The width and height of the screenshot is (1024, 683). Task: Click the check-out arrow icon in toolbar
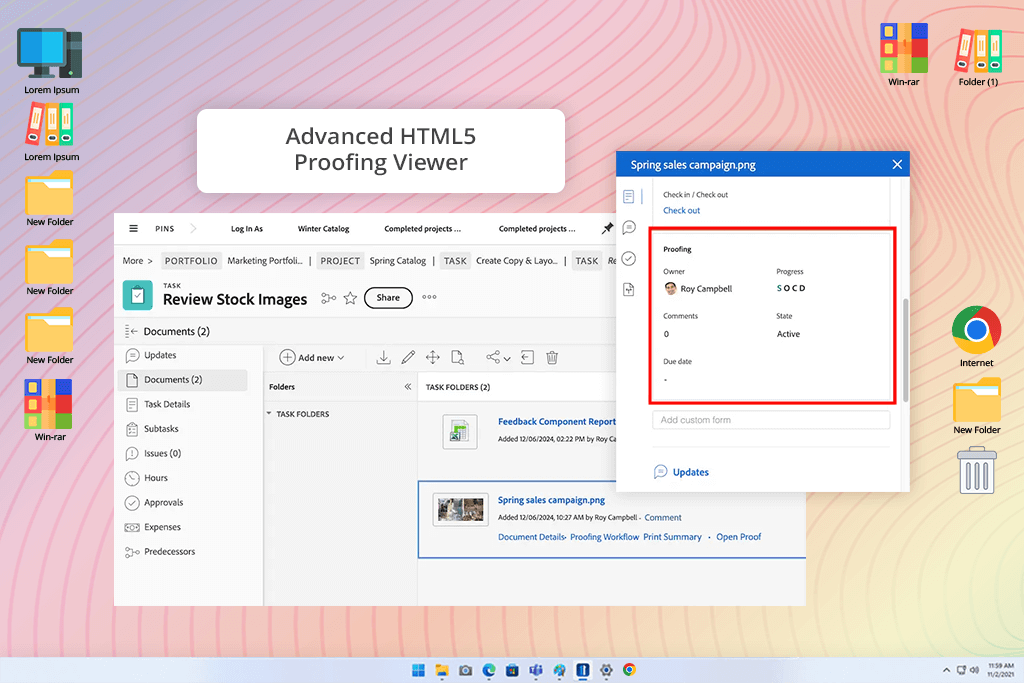528,357
